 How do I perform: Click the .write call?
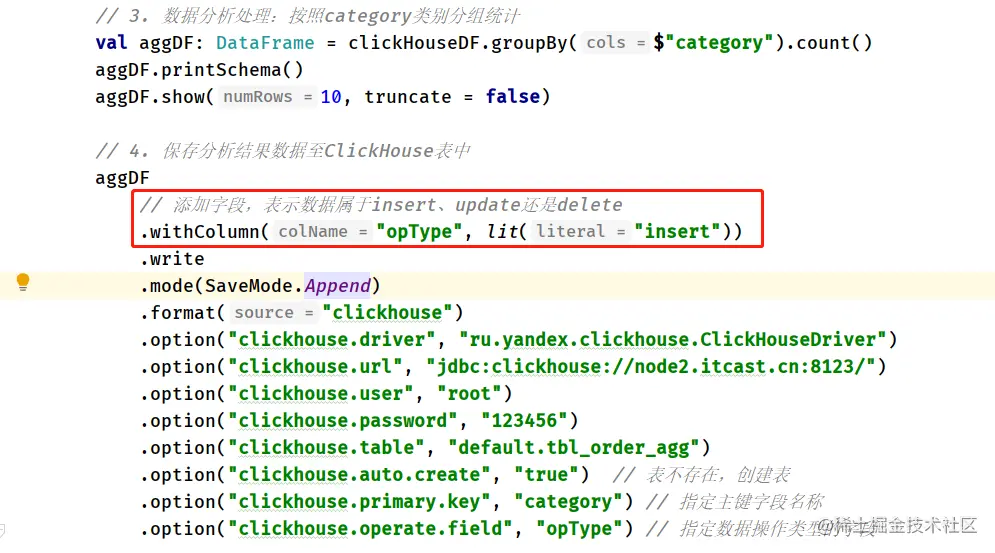[x=172, y=259]
